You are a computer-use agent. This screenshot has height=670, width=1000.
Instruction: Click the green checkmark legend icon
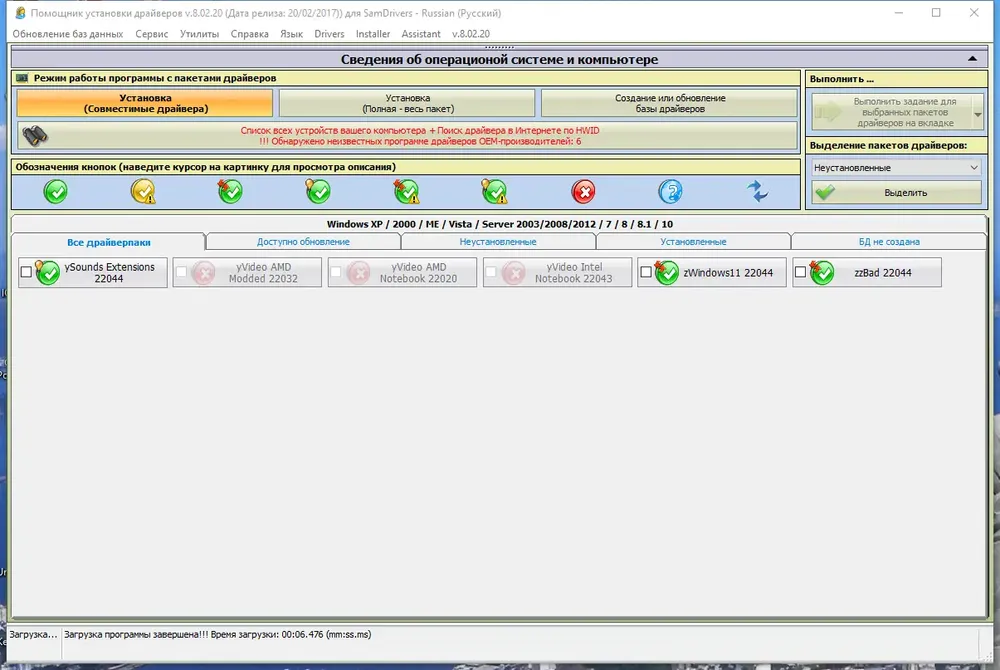pyautogui.click(x=55, y=192)
